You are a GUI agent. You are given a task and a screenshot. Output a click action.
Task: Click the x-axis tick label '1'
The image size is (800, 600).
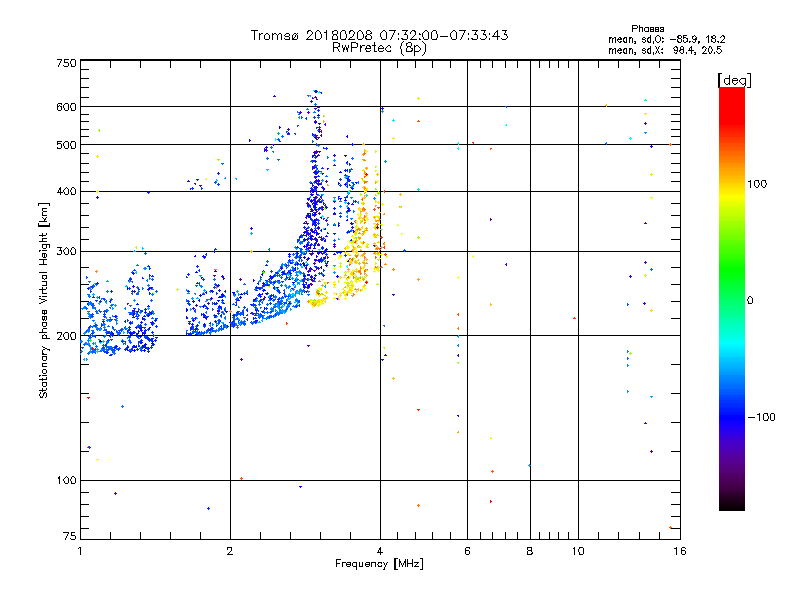(x=81, y=551)
